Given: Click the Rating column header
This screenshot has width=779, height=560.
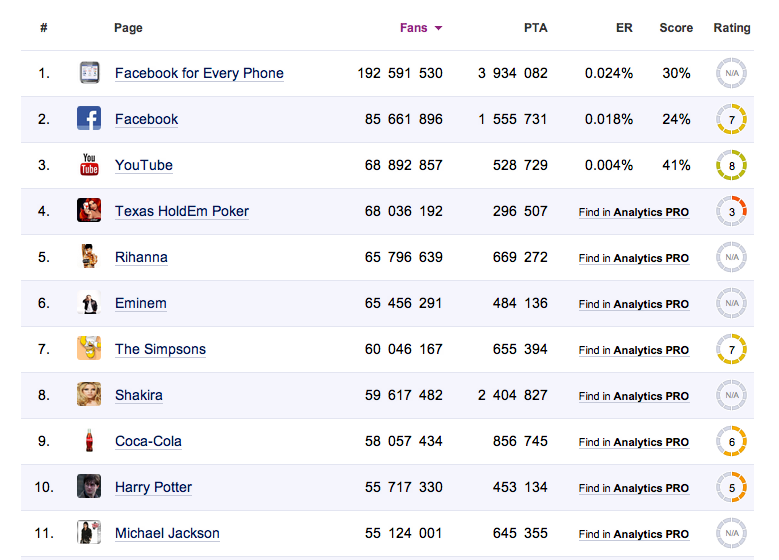Looking at the screenshot, I should [x=731, y=28].
